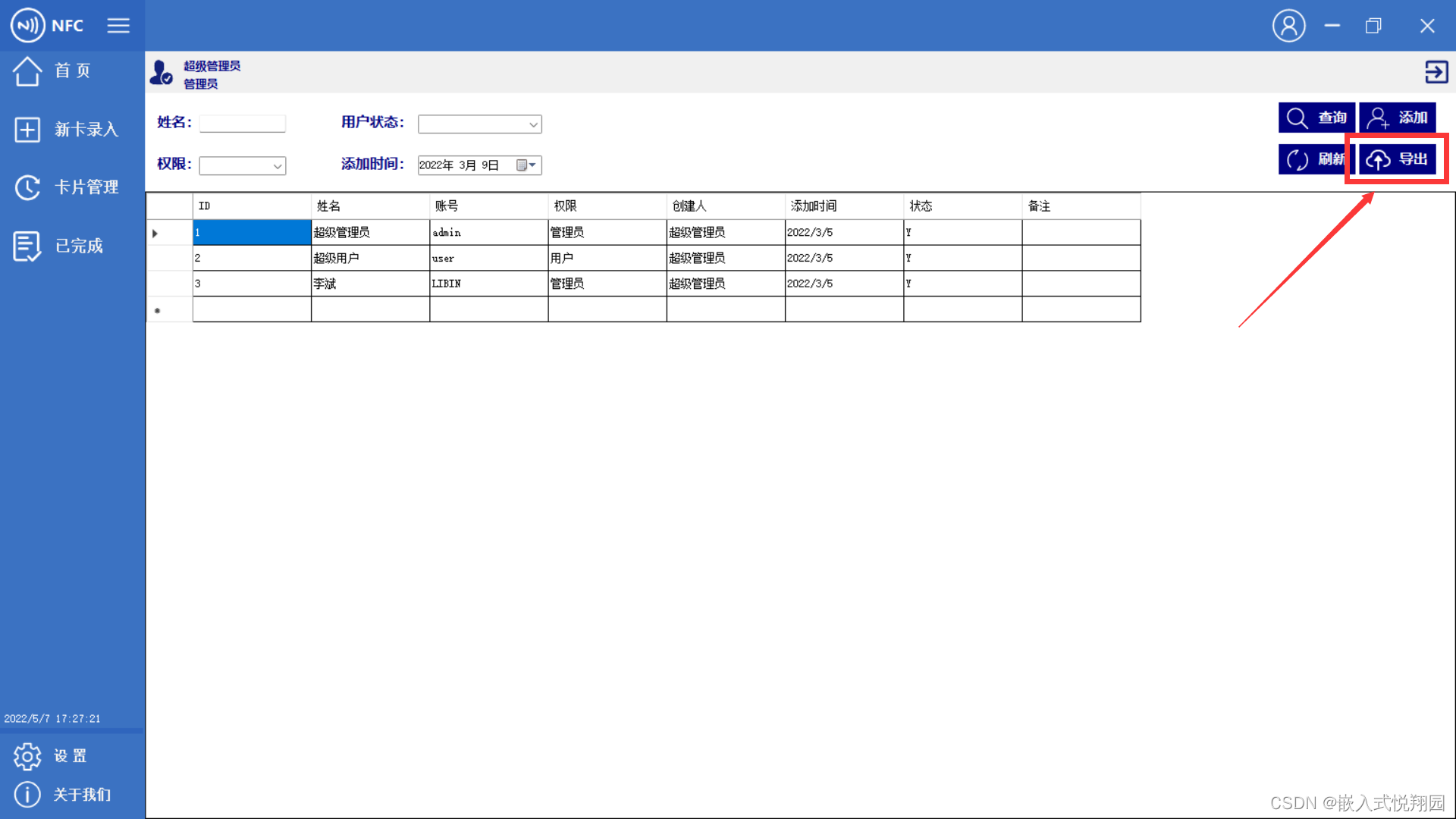Open 首页 home page in sidebar
Screen dimensions: 1456x819
coord(72,71)
